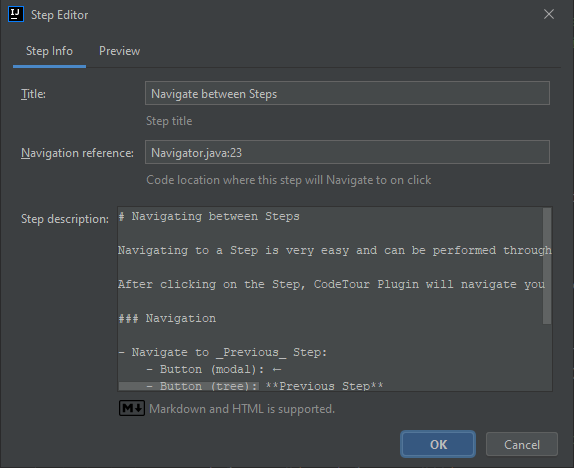Click the 'Step description:' label
The width and height of the screenshot is (574, 468).
(x=65, y=219)
